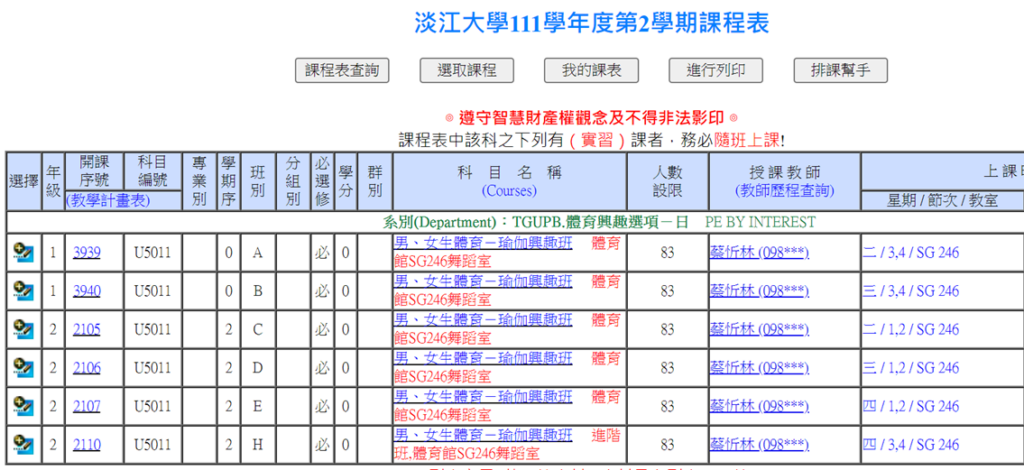This screenshot has width=1024, height=470.
Task: Click the 進行列印 button
Action: click(x=716, y=70)
